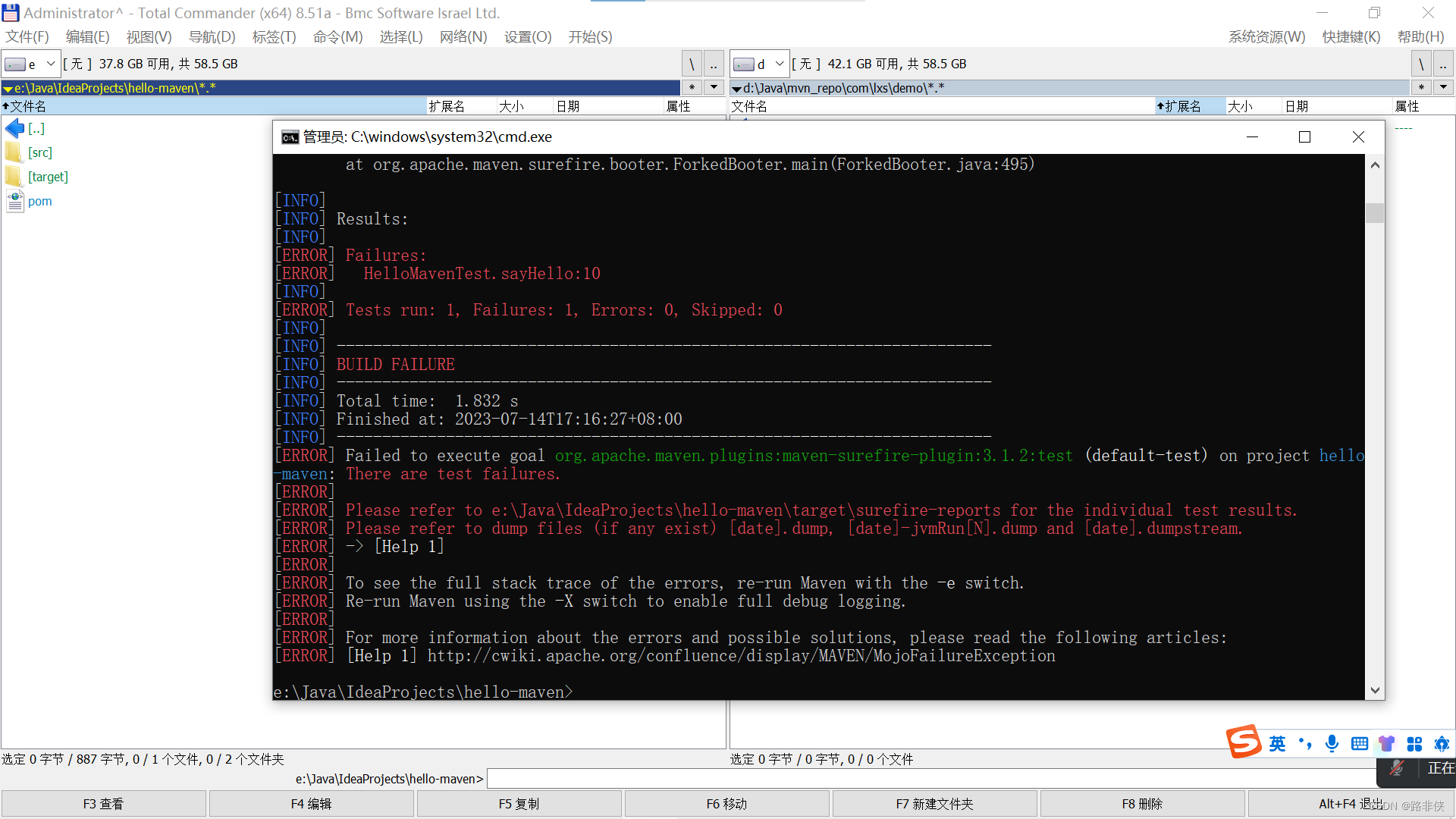Click the parent directory [..] arrow icon

pos(14,128)
